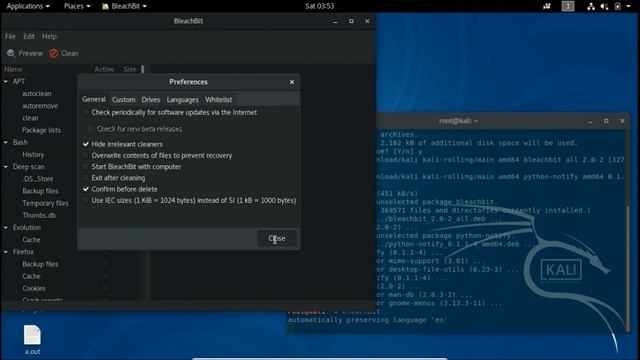Click the volume icon in top bar

tap(604, 6)
